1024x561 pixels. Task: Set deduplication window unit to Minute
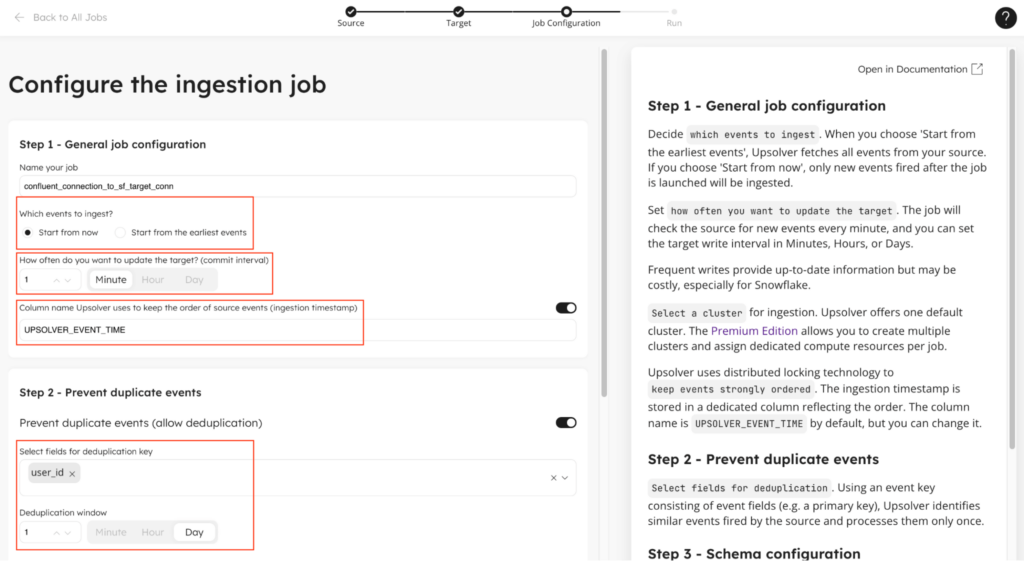click(x=111, y=532)
